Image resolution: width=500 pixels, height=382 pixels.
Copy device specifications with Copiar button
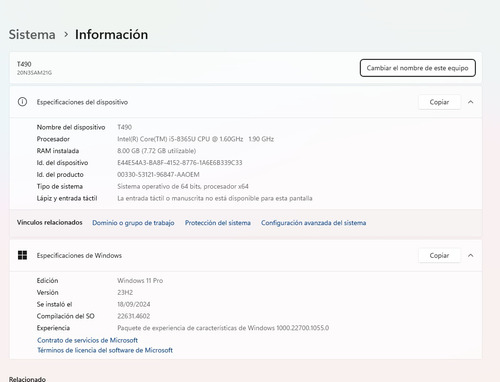(439, 102)
